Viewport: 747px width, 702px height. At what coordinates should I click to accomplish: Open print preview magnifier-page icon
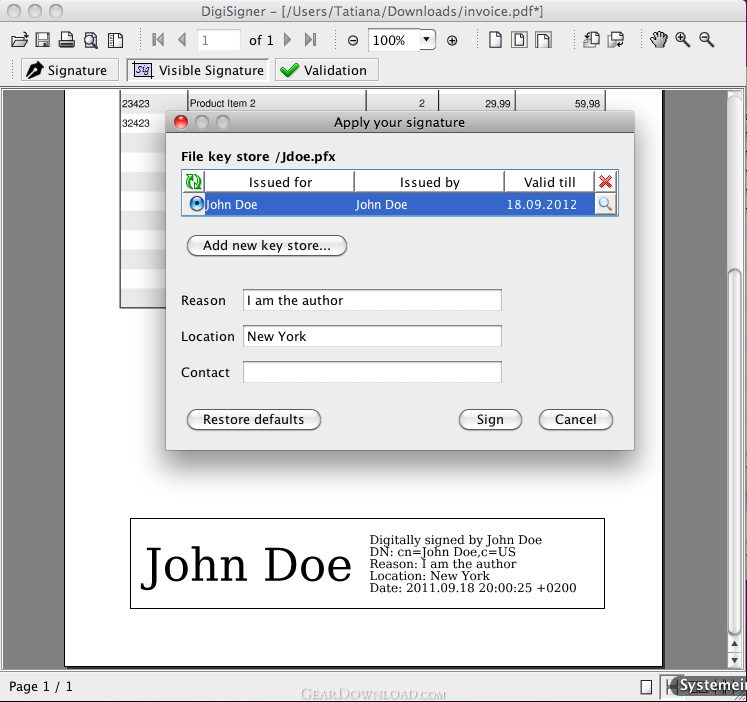coord(91,40)
